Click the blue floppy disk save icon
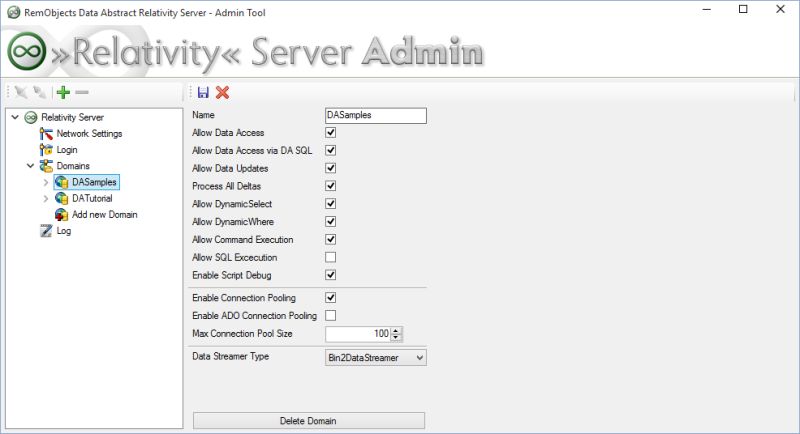This screenshot has height=434, width=800. (203, 92)
